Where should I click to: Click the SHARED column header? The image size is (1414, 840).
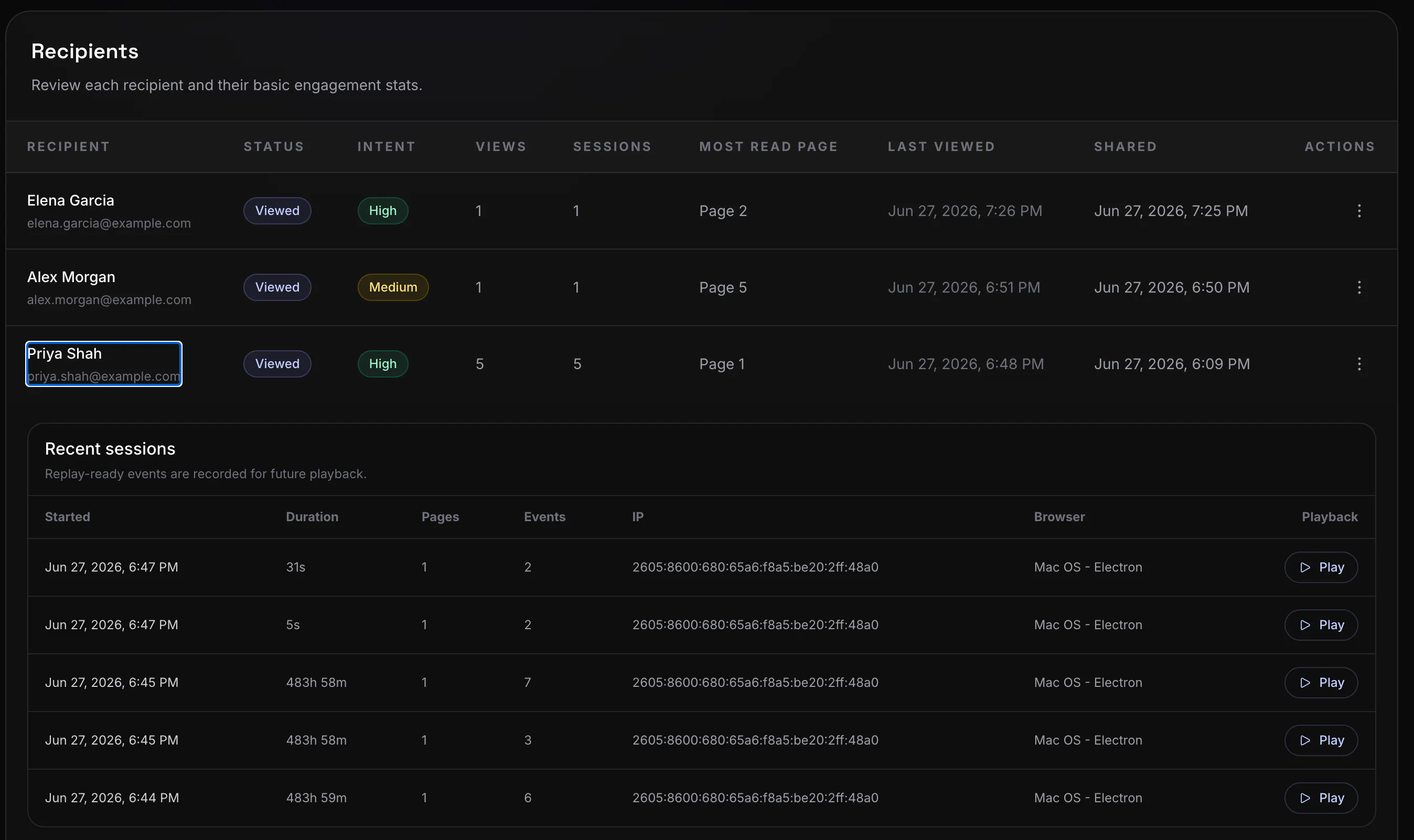[x=1126, y=147]
